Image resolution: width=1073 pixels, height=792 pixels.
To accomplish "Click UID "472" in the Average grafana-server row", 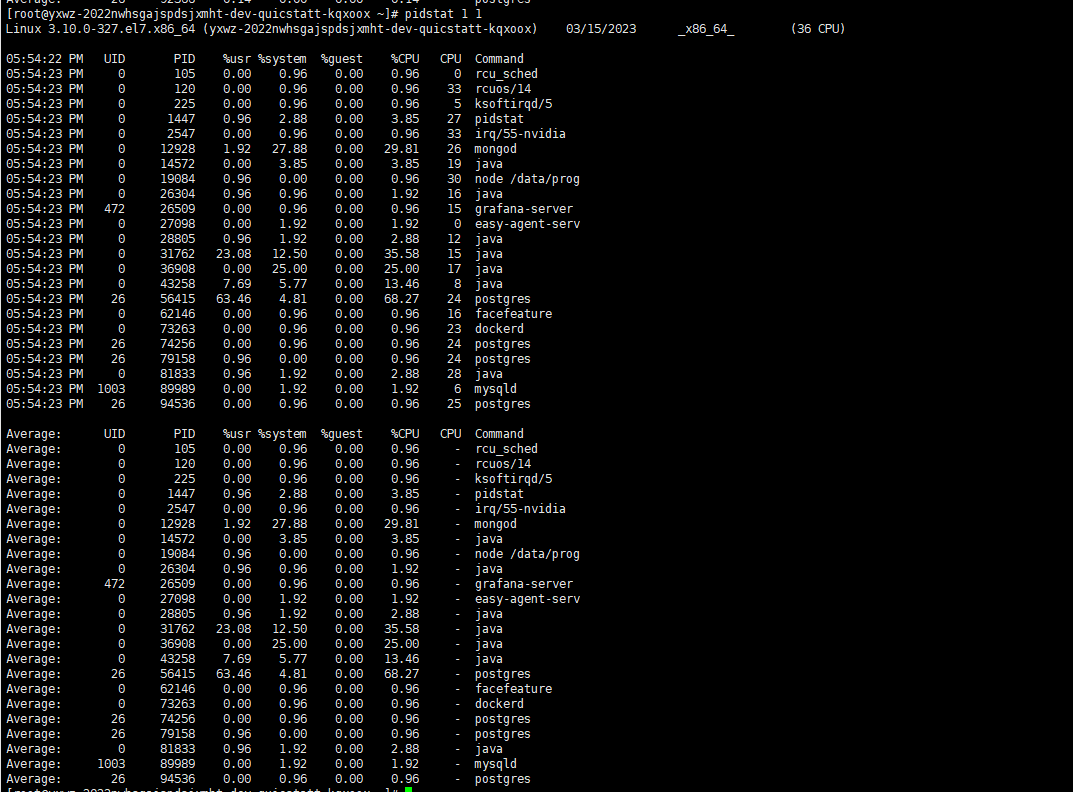I will pyautogui.click(x=114, y=584).
